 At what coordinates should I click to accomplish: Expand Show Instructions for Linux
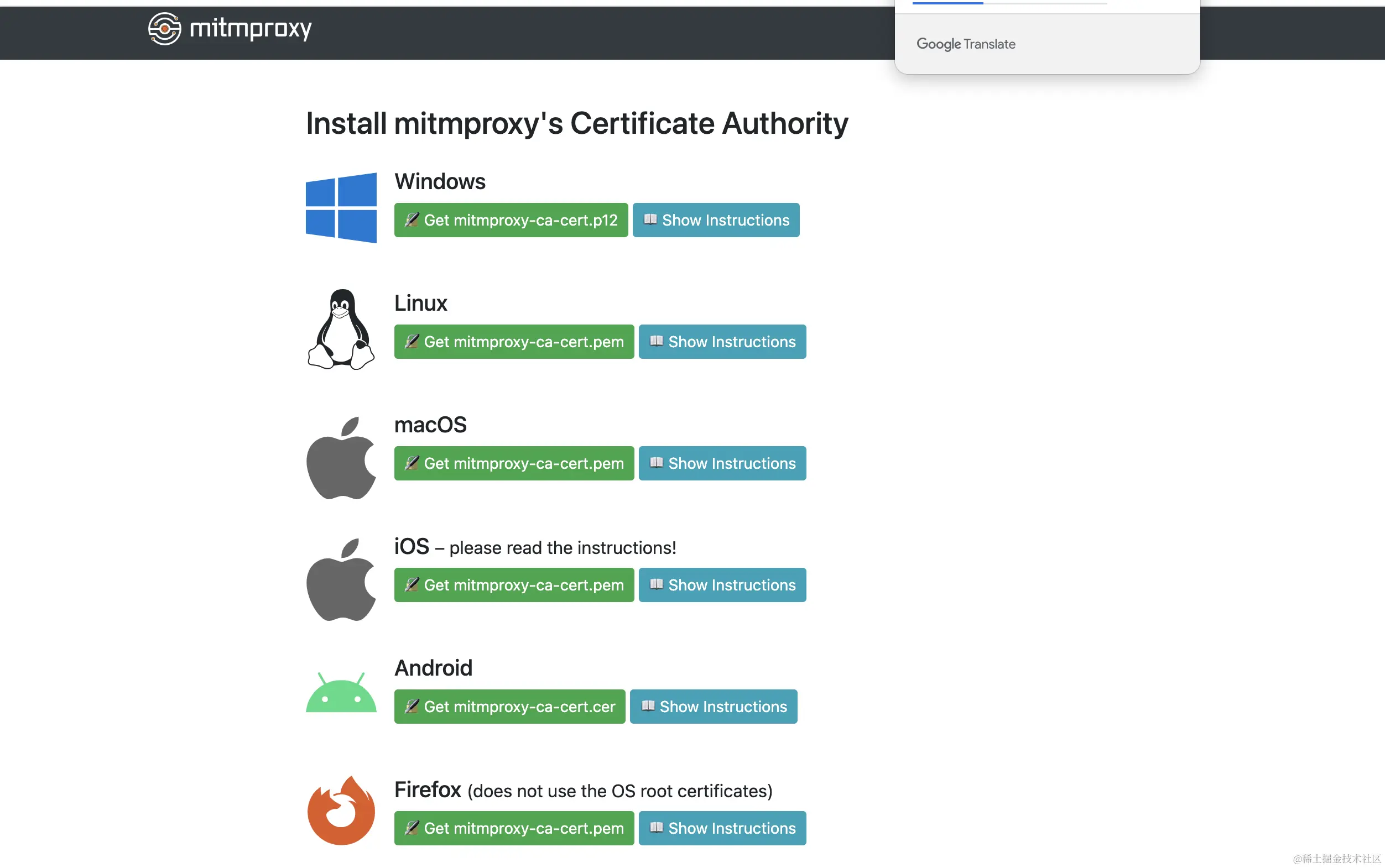722,342
